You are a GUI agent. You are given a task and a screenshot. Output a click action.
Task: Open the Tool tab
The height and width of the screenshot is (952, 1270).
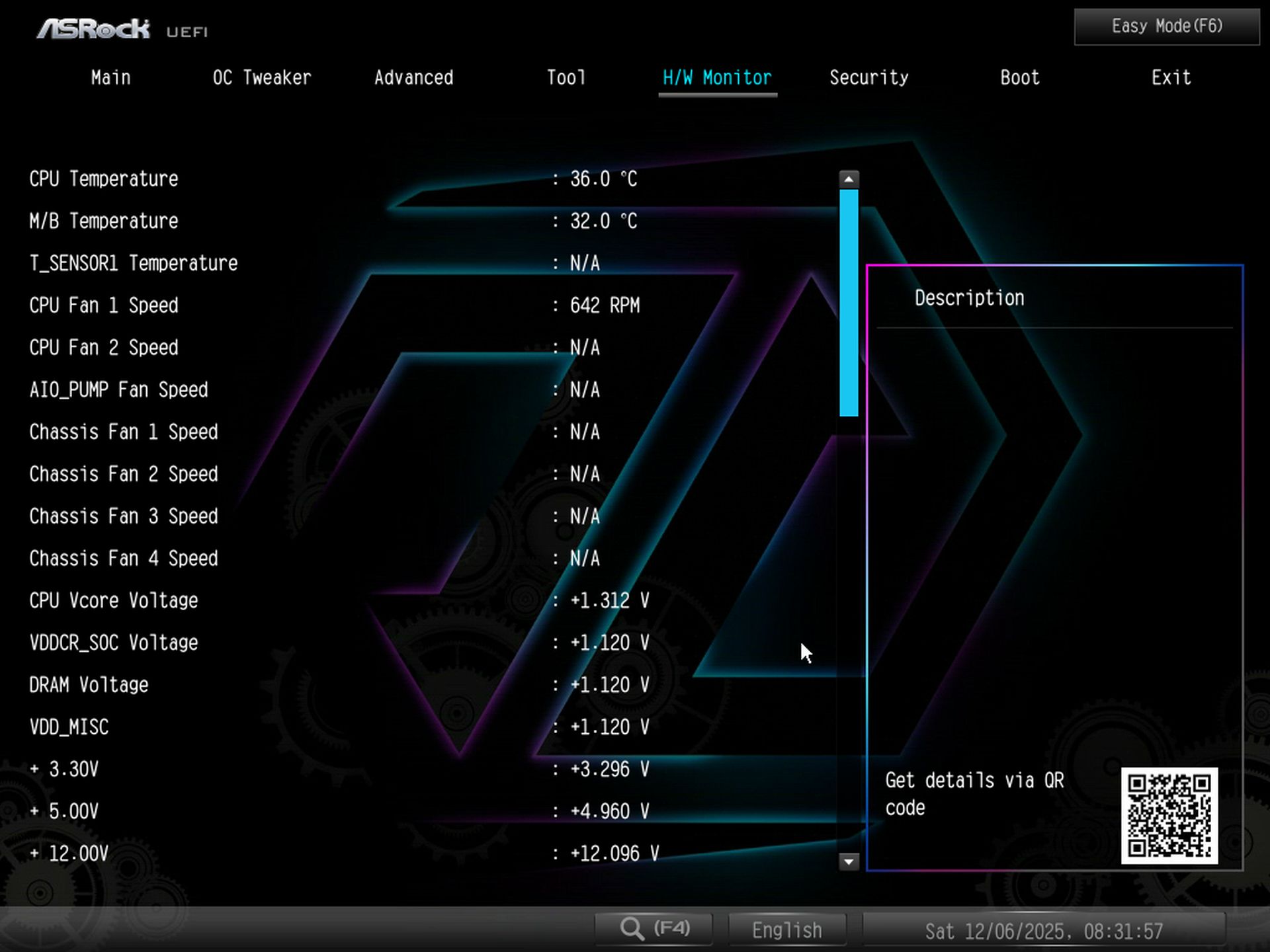pyautogui.click(x=566, y=77)
